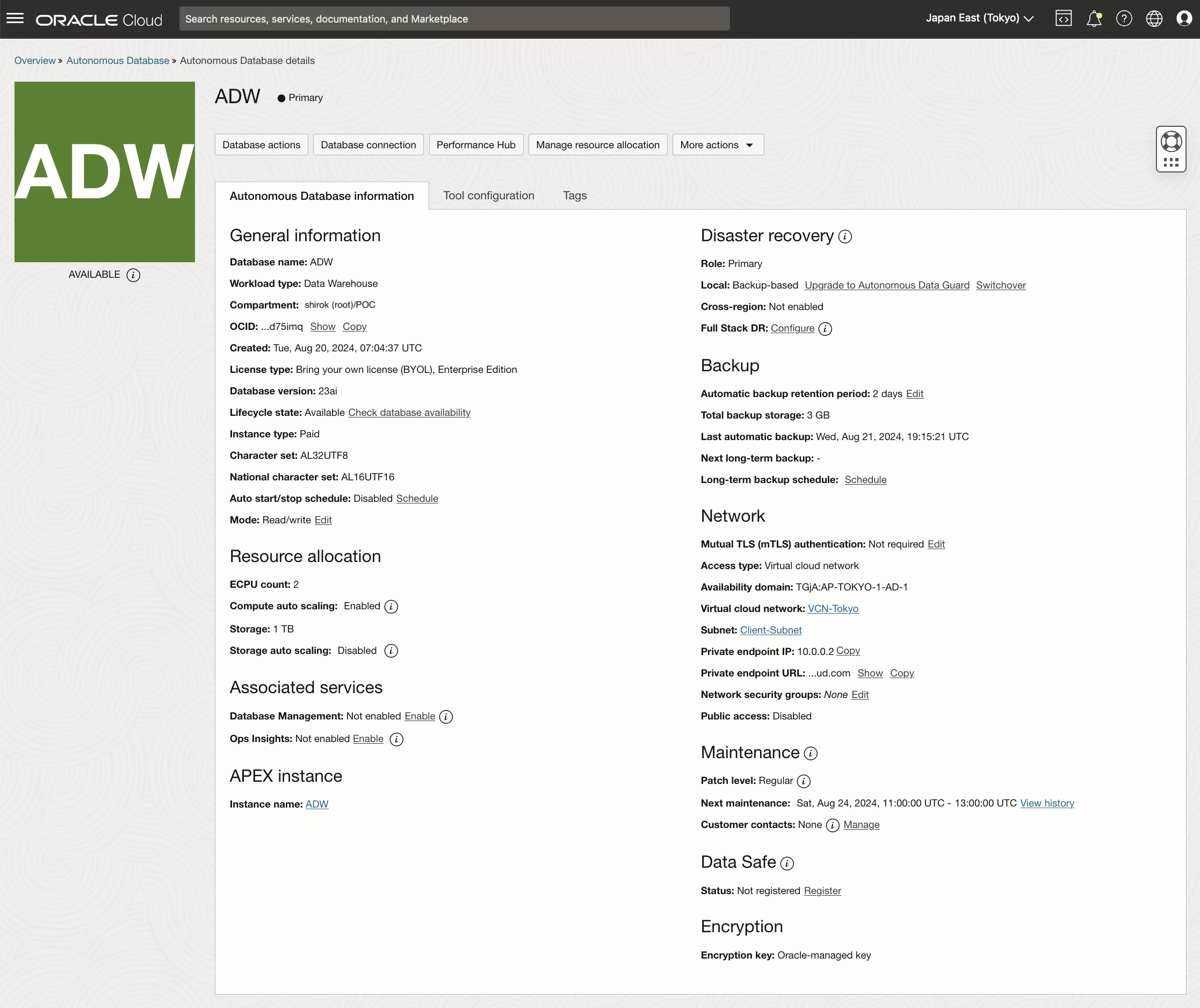Expand the Japan East (Tokyo) region selector

[979, 18]
